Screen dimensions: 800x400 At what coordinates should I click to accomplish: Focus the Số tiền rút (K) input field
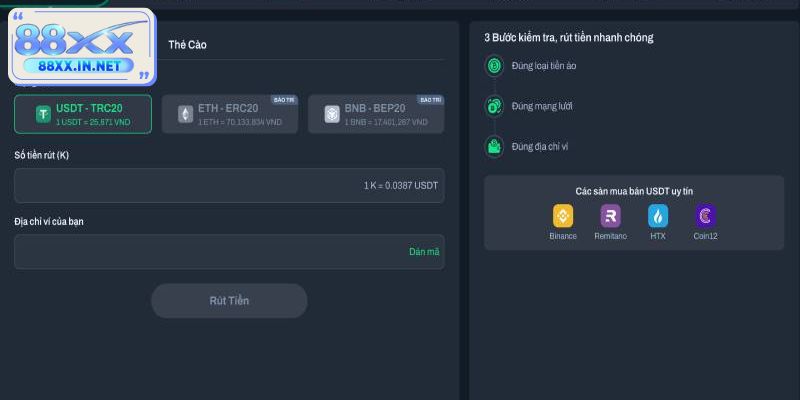pyautogui.click(x=229, y=186)
